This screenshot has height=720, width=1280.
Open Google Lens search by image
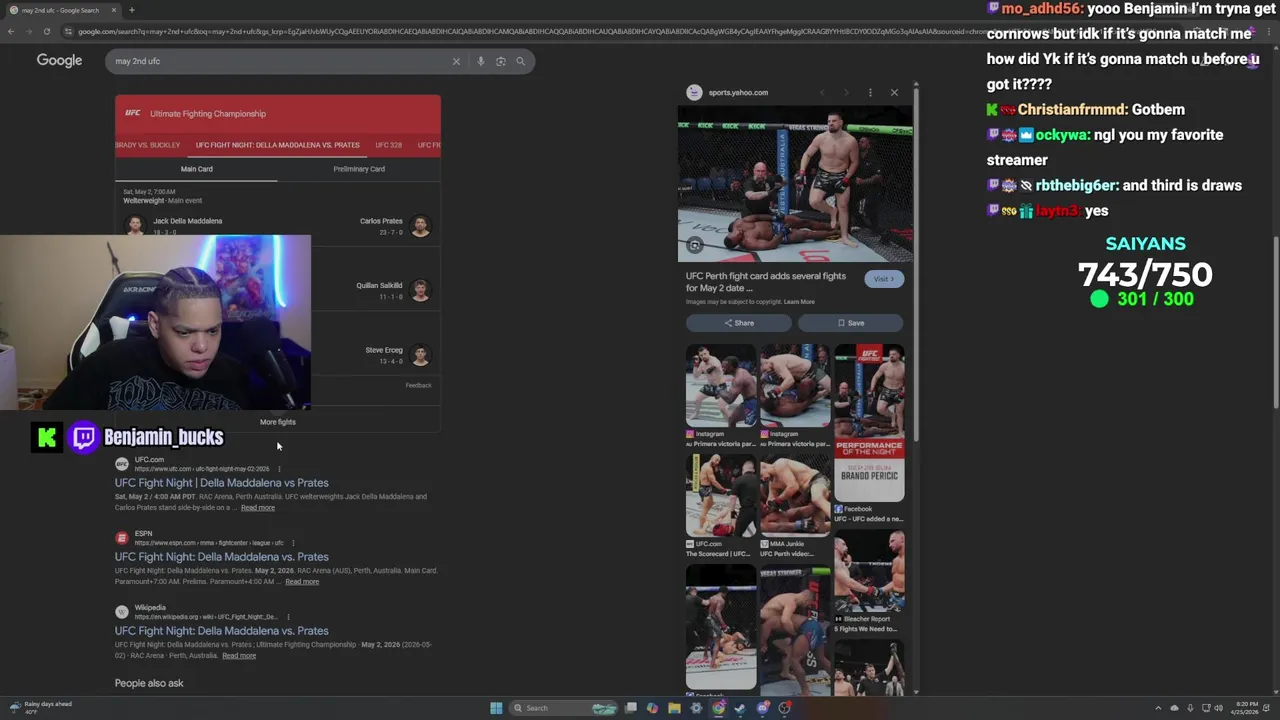tap(501, 61)
